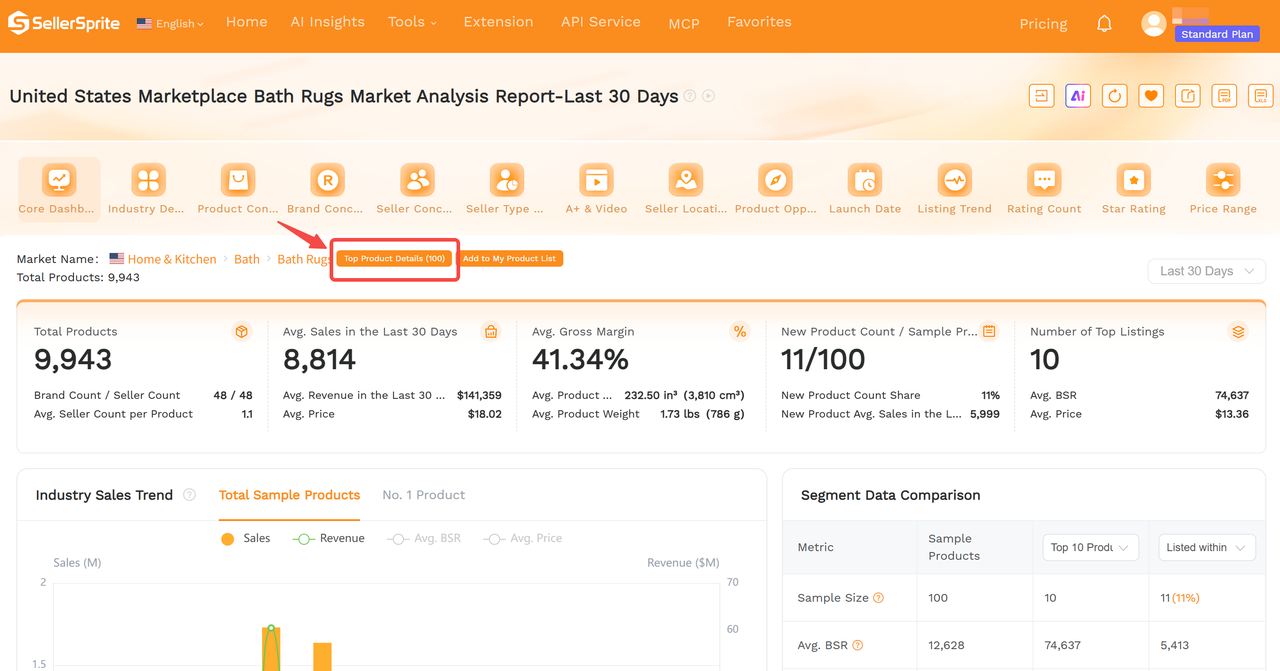Click Add to My Product List button
Image resolution: width=1280 pixels, height=671 pixels.
point(509,259)
